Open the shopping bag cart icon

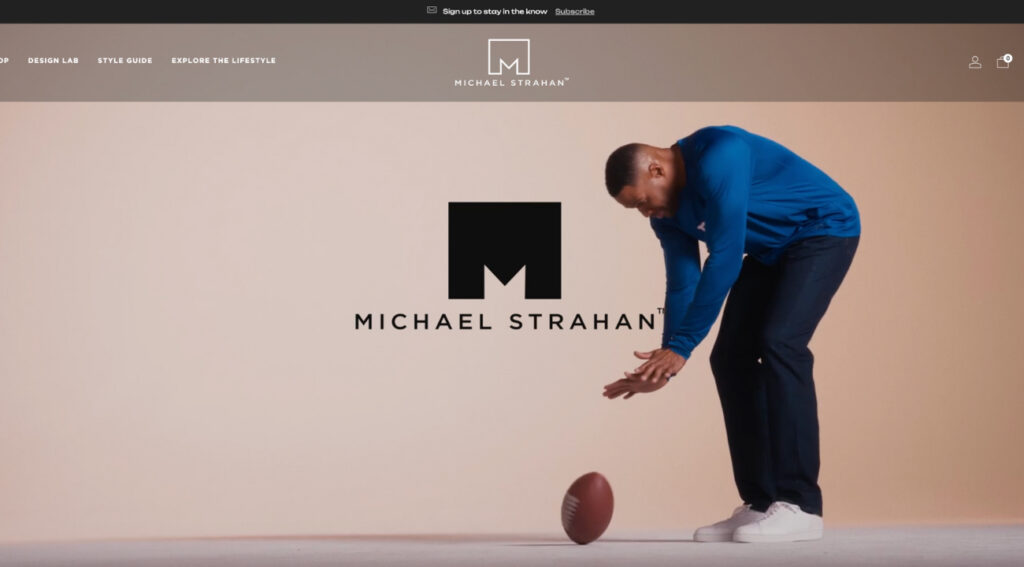pyautogui.click(x=1002, y=62)
